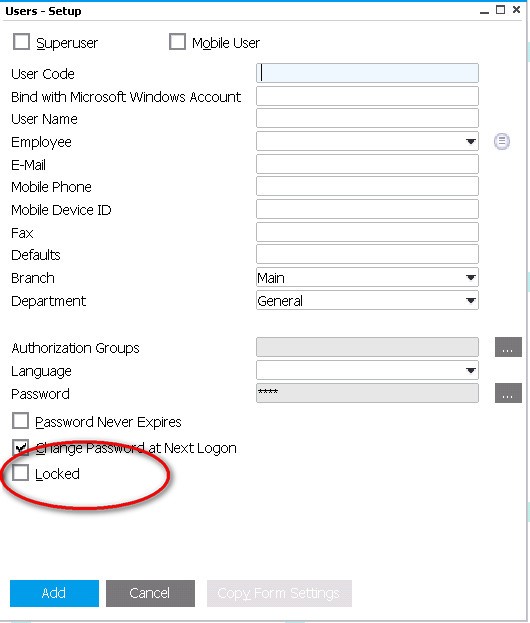Open Authorization Groups ellipsis button
Screen dimensions: 530x623
(x=508, y=348)
